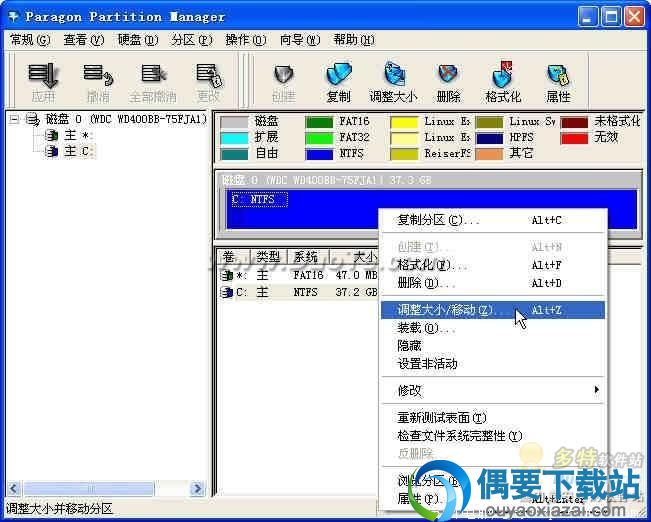Click the navy HPFS legend swatch
The height and width of the screenshot is (522, 651).
pyautogui.click(x=489, y=138)
